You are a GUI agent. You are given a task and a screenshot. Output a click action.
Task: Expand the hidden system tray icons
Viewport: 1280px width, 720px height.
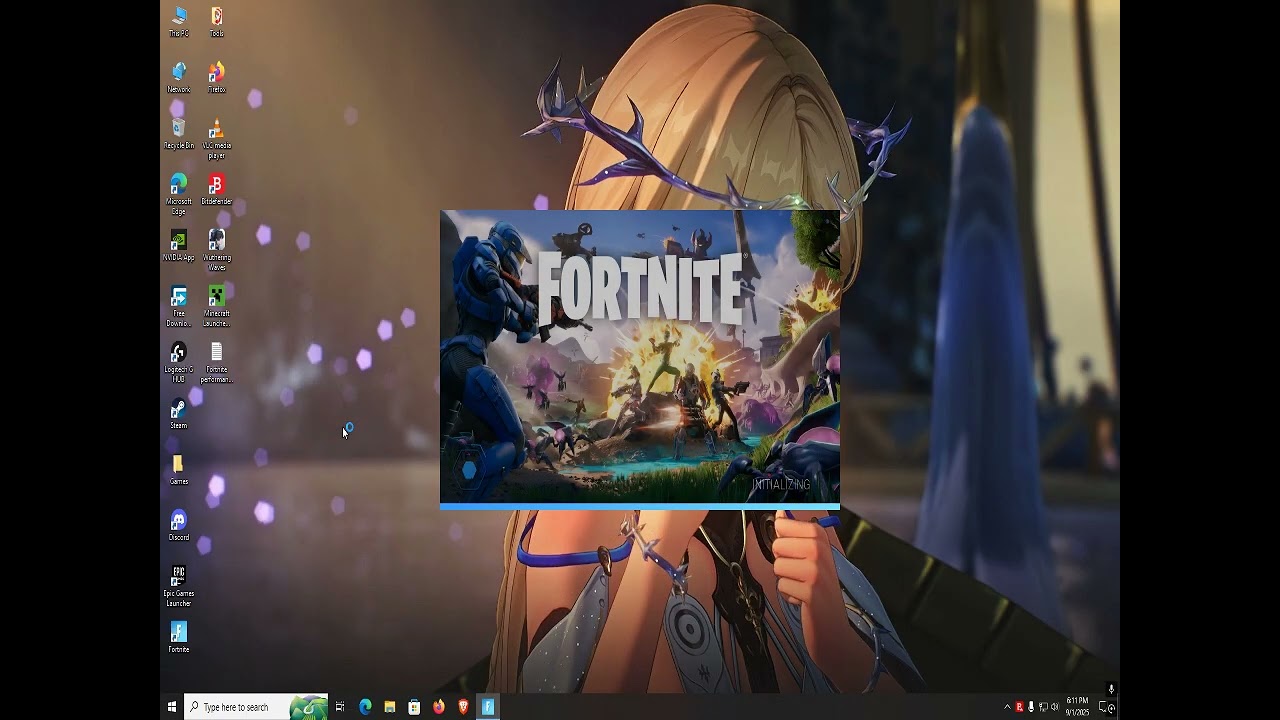1007,707
